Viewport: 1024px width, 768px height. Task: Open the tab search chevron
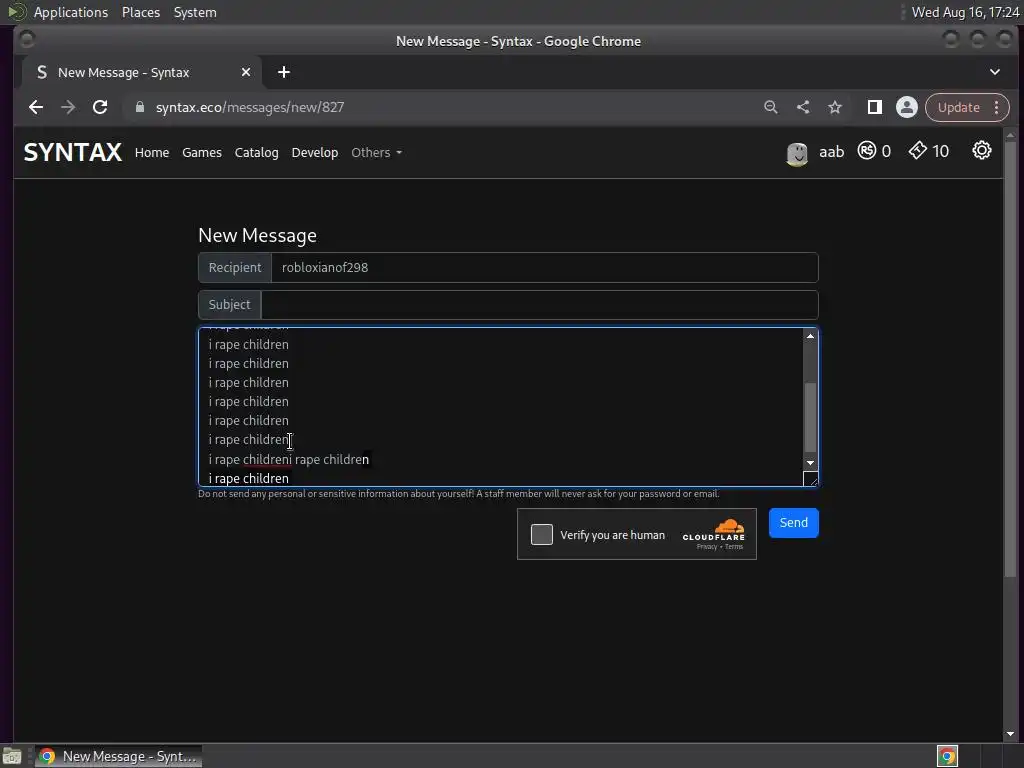[995, 72]
